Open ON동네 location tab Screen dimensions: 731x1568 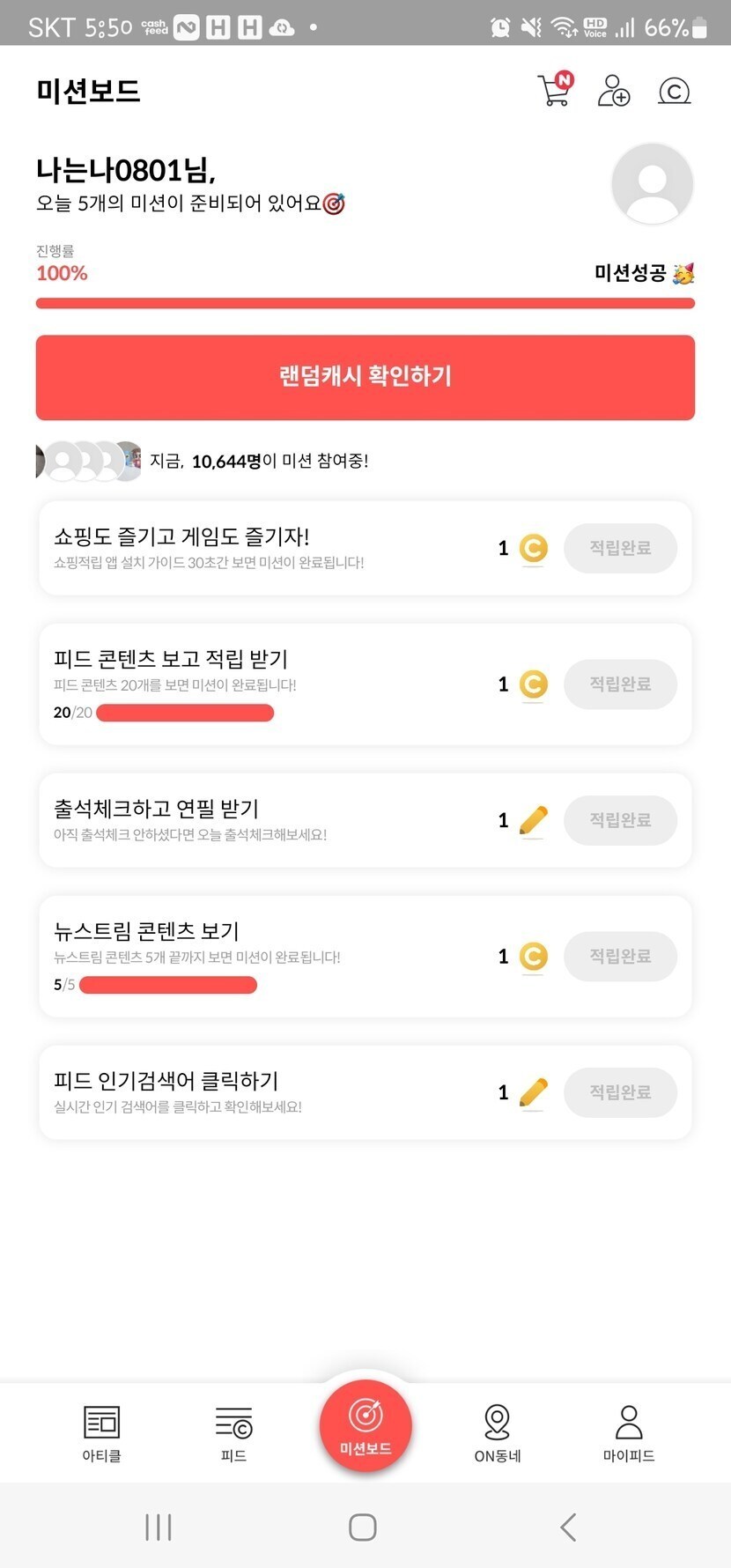point(498,1432)
